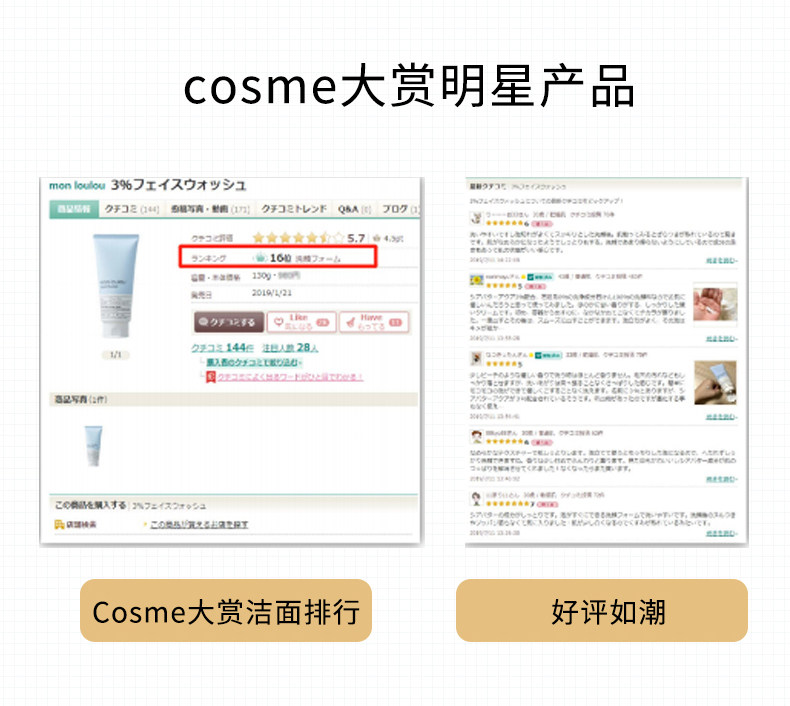Switch to the クチコミトレンド tab
Viewport: 790px width, 706px height.
(294, 209)
